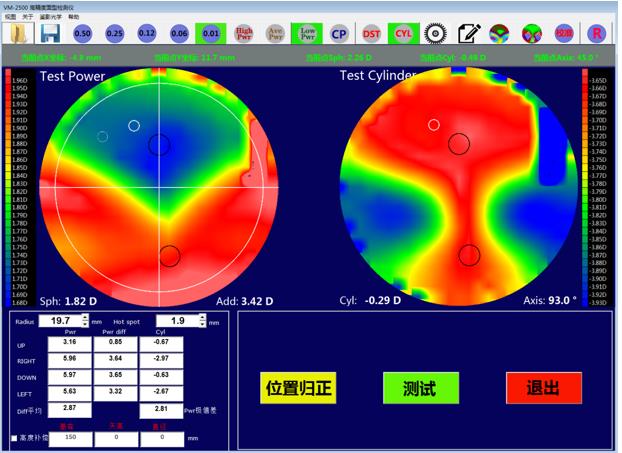Select the 0.25 step button
Screen dimensions: 622x453
pos(115,34)
